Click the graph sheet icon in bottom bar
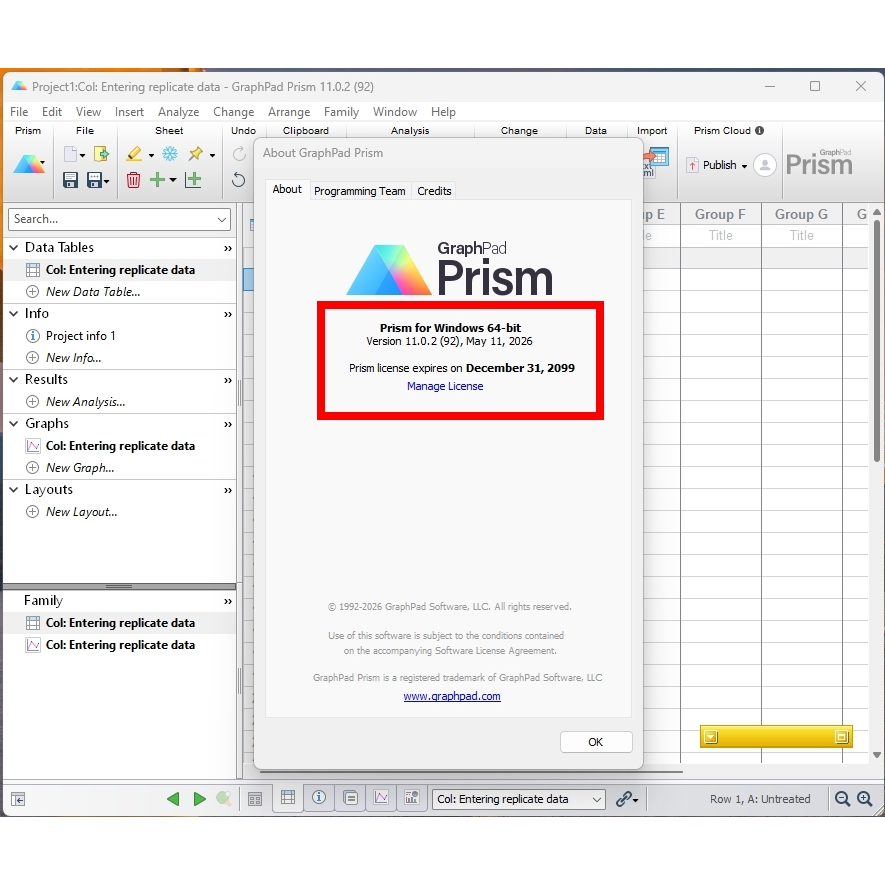The height and width of the screenshot is (885, 885). tap(381, 798)
